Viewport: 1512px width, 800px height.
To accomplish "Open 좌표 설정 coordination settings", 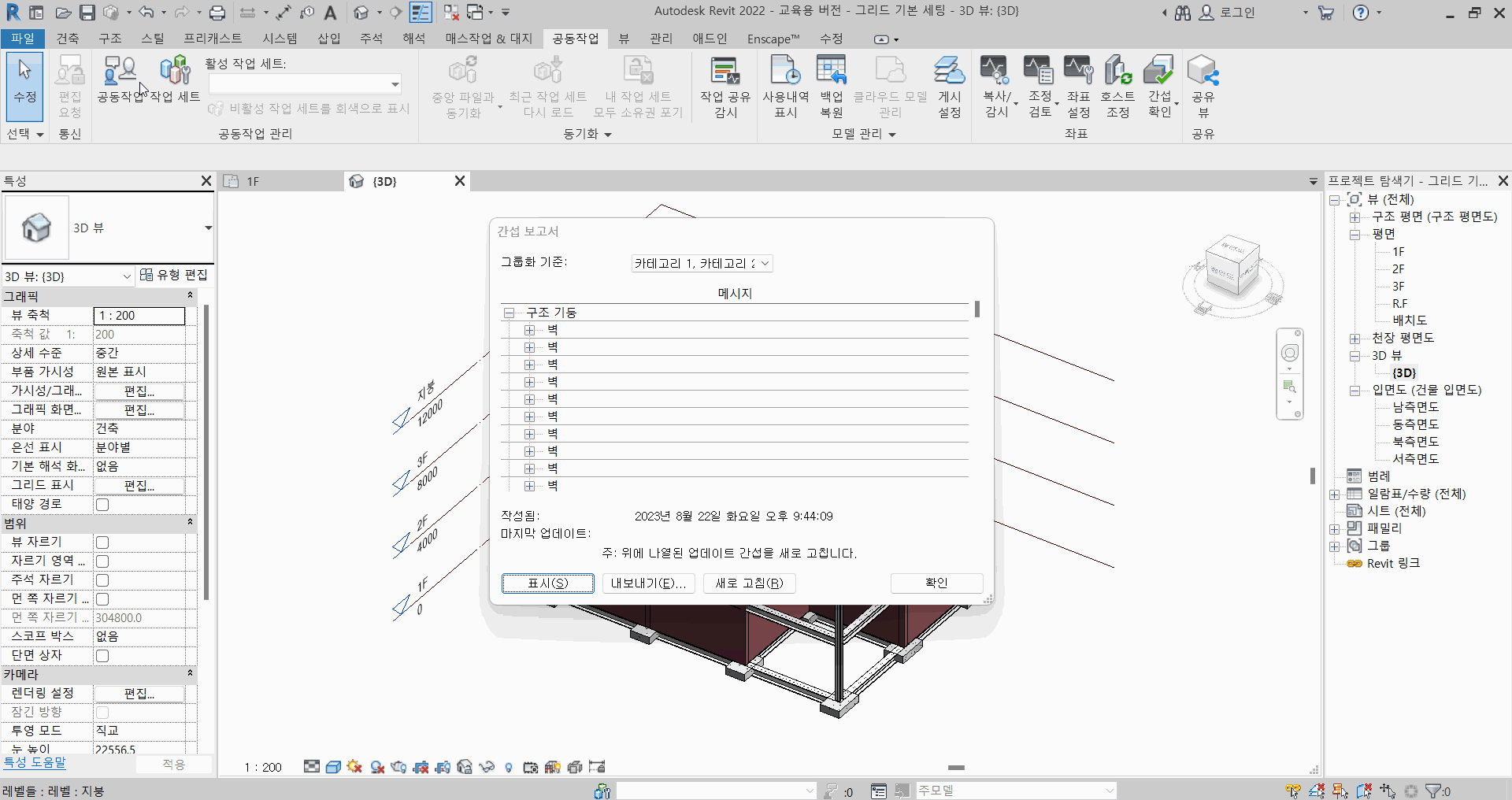I will 1078,87.
